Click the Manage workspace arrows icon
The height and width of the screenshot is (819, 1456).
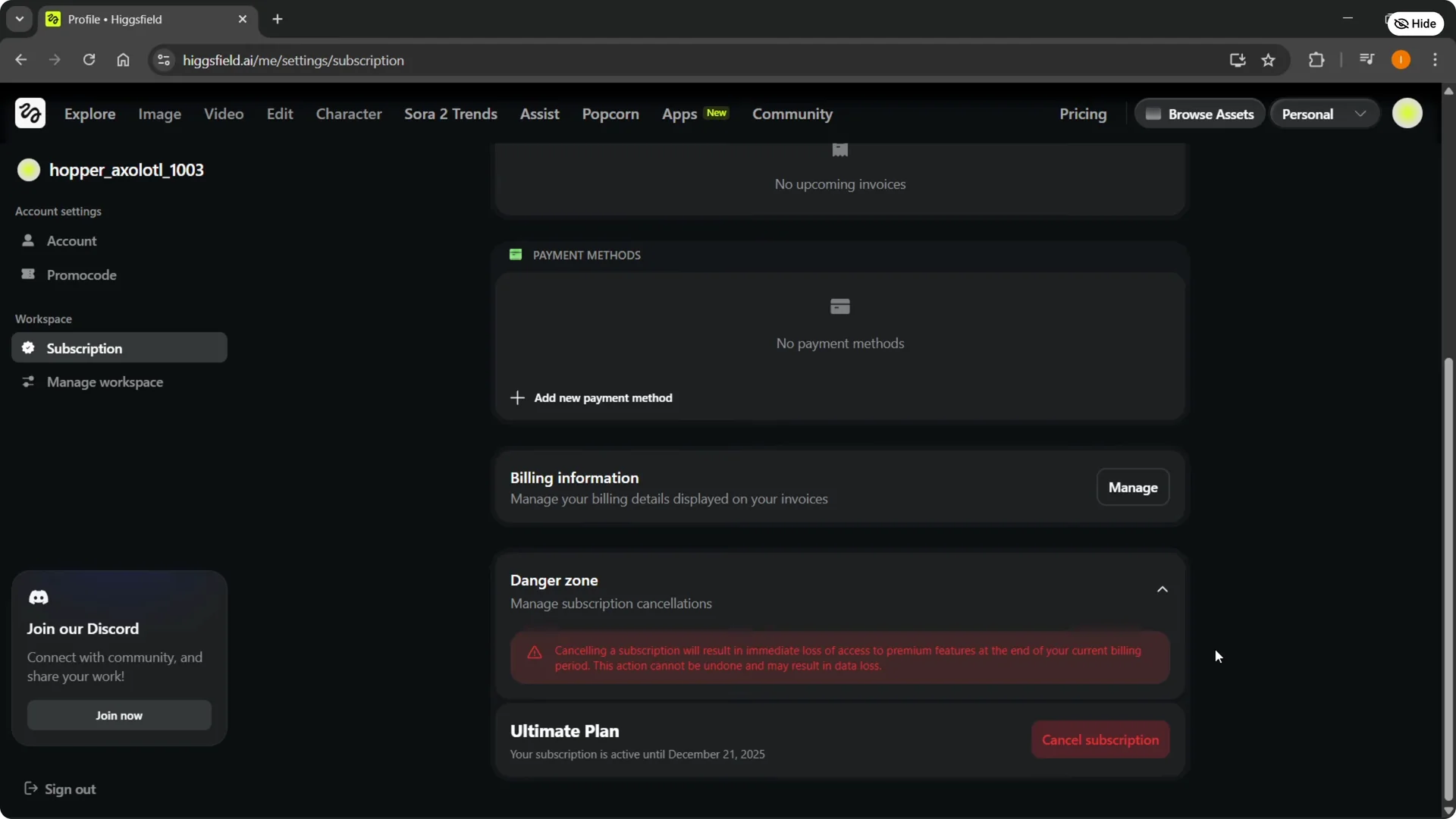[x=28, y=382]
